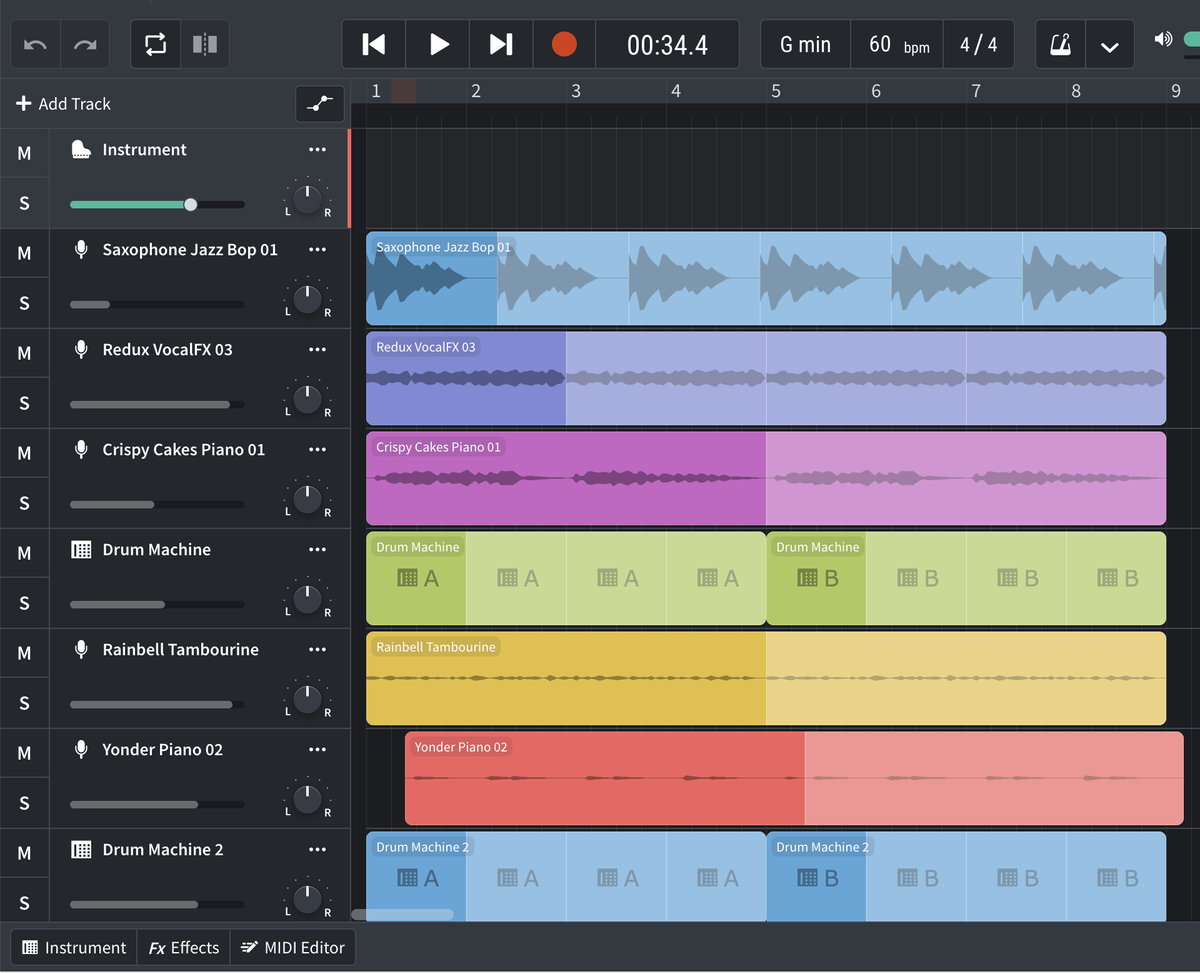1200x973 pixels.
Task: Skip back to the start
Action: tap(374, 44)
